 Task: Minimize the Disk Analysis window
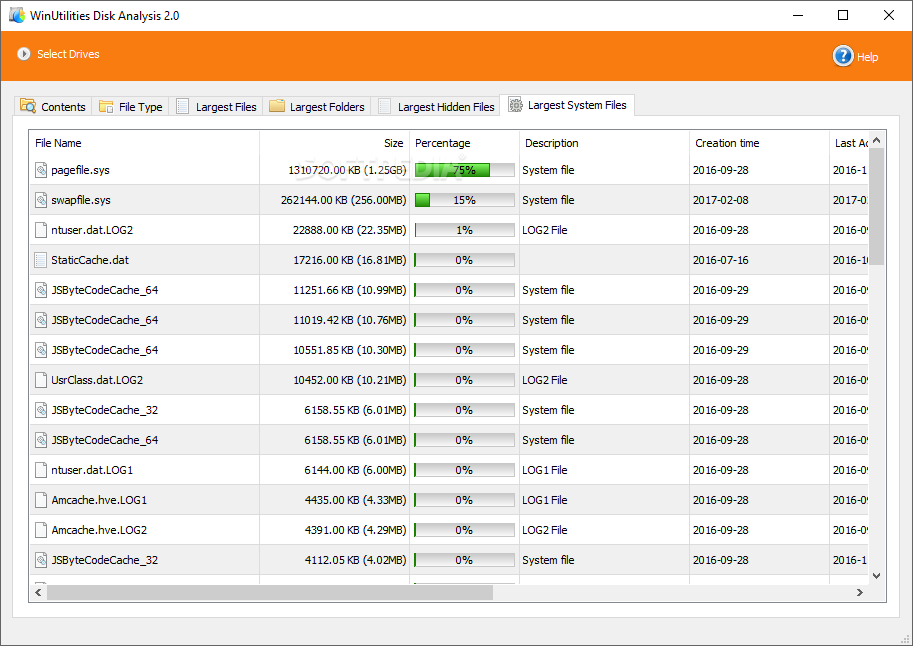click(x=798, y=15)
